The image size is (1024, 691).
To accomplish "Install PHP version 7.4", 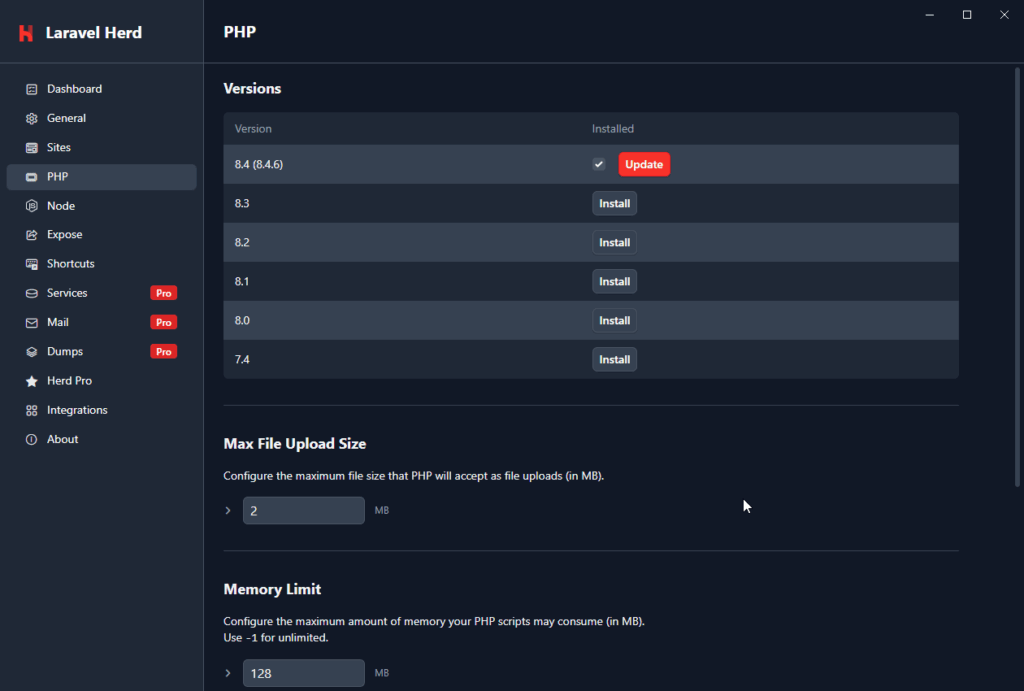I will (x=615, y=359).
